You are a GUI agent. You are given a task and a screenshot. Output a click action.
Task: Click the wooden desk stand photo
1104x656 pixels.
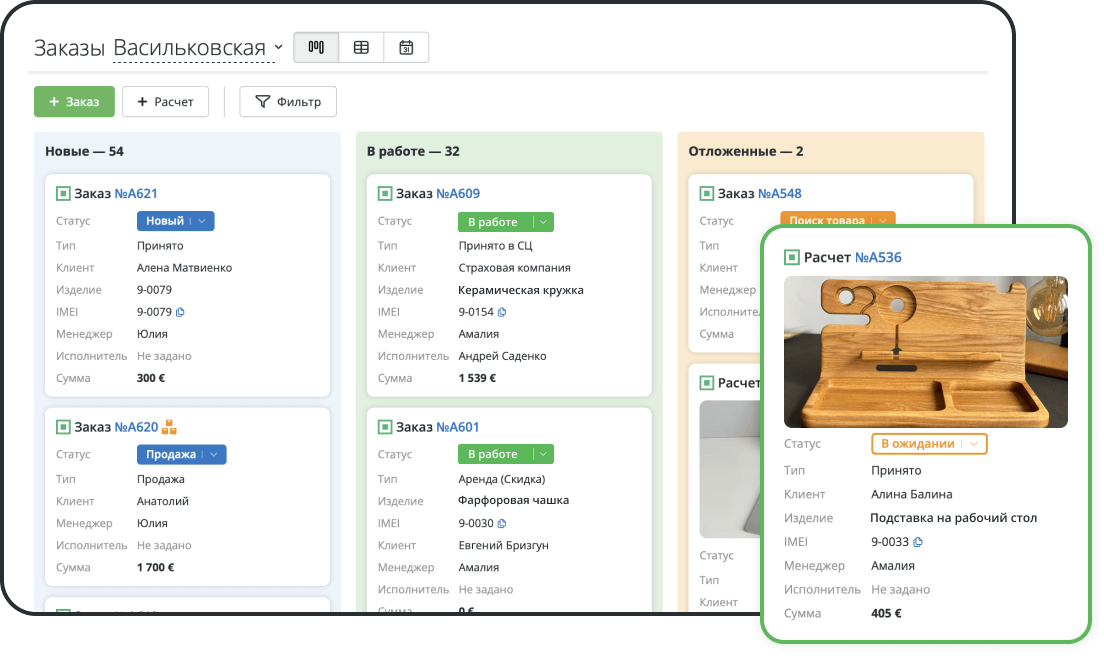pos(925,352)
